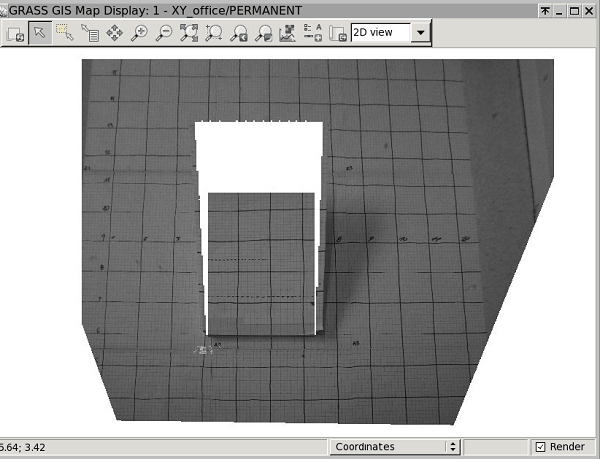Screen dimensions: 600x459
Task: Click the white rectangle in the map canvas
Action: [258, 155]
